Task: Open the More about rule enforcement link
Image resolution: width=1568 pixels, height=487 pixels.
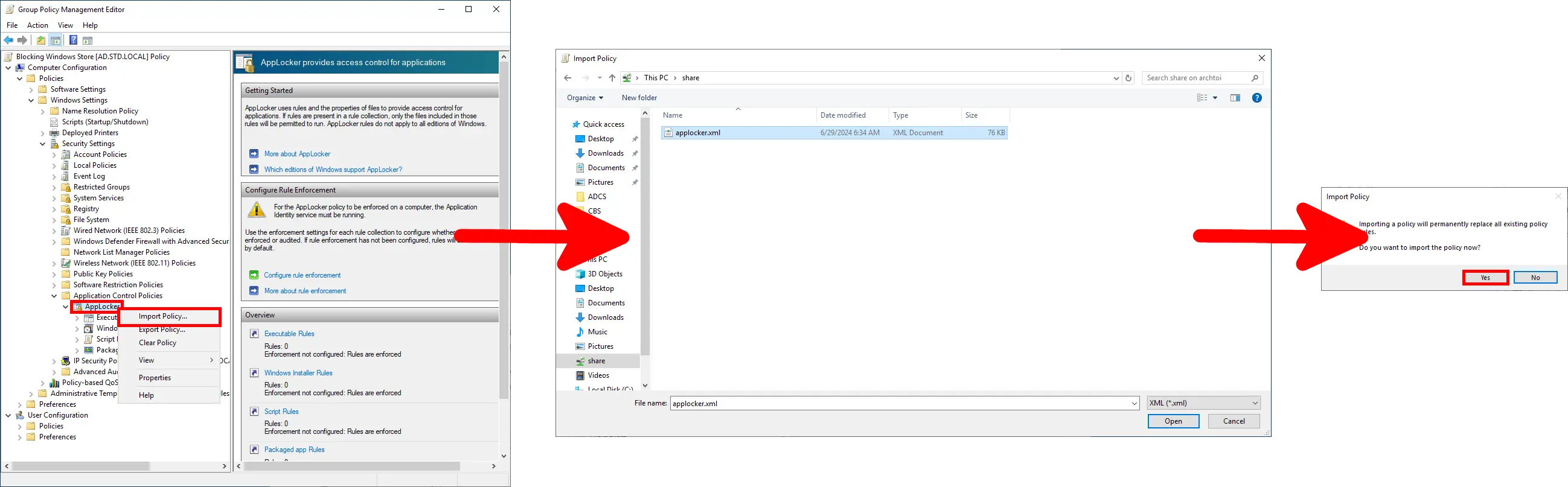Action: (305, 291)
